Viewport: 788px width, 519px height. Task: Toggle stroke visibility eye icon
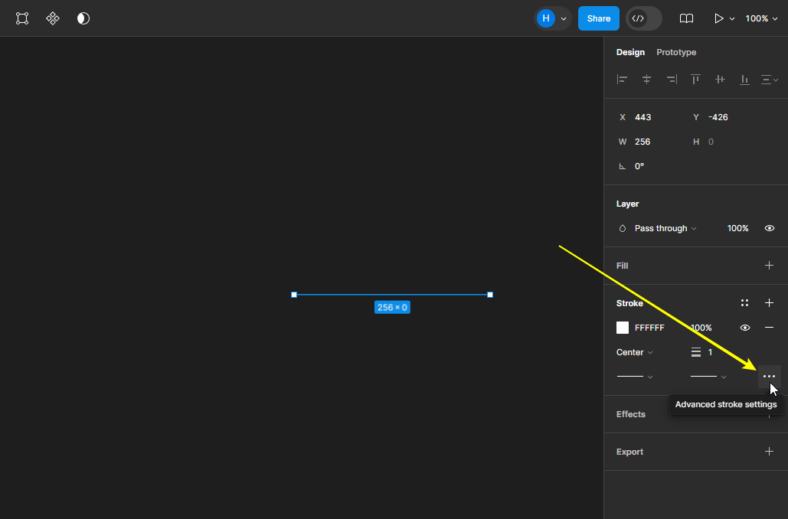pyautogui.click(x=745, y=328)
